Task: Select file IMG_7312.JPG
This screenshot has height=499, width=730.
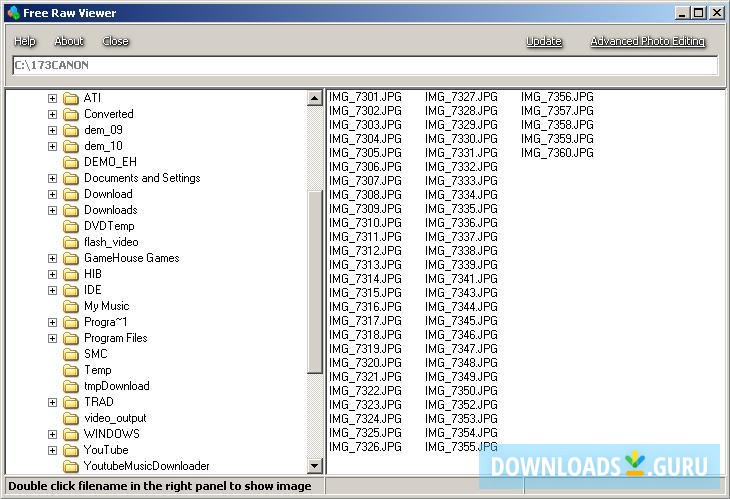Action: (x=365, y=250)
